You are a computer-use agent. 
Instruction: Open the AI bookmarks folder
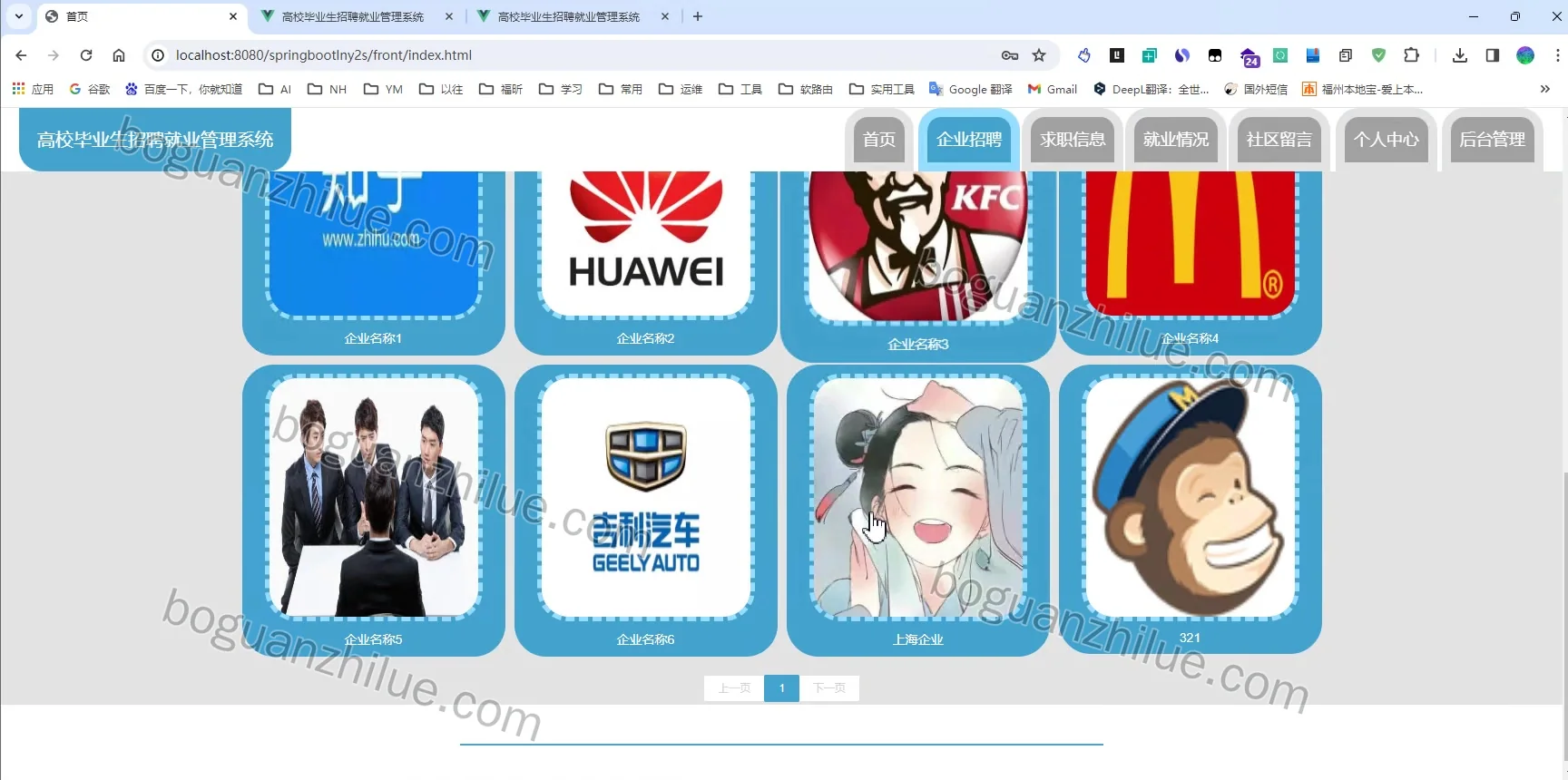coord(275,89)
